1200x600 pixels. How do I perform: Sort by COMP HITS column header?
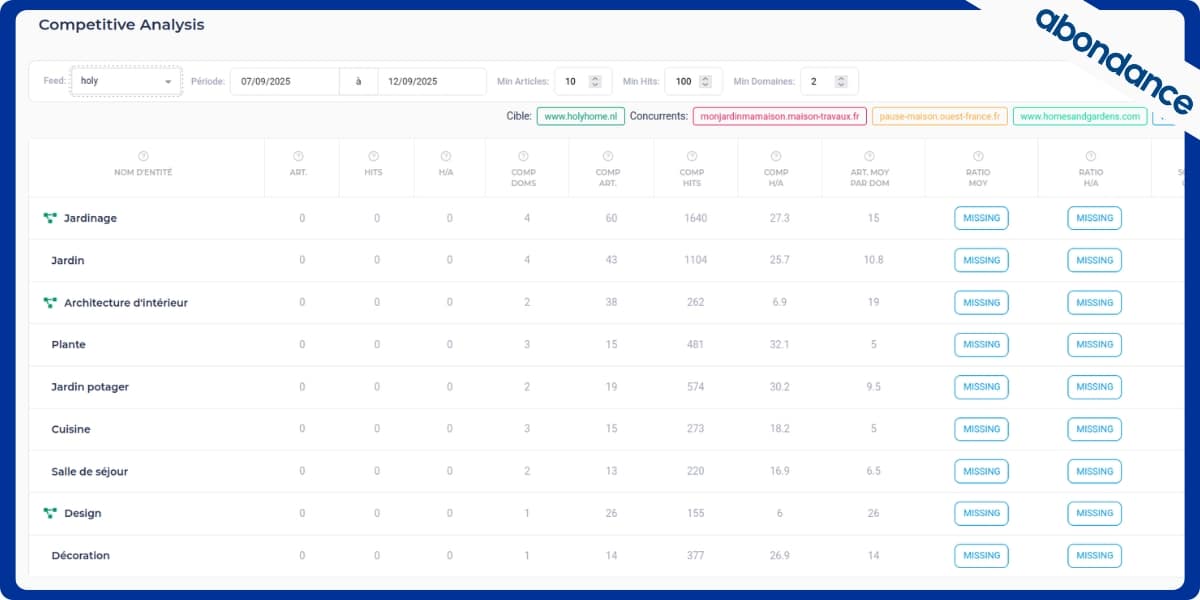click(x=692, y=177)
